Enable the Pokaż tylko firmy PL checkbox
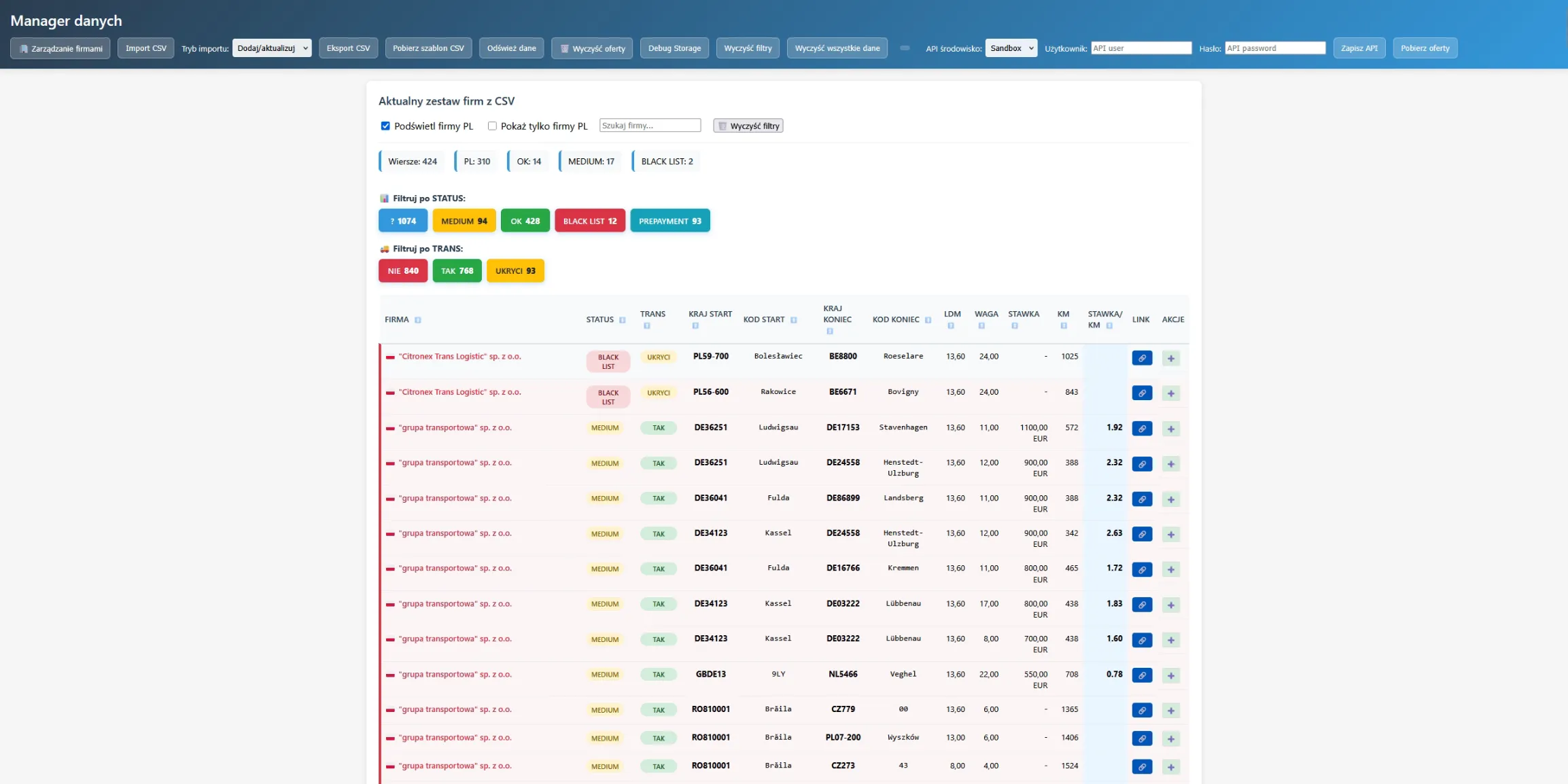The image size is (1568, 784). click(x=492, y=126)
